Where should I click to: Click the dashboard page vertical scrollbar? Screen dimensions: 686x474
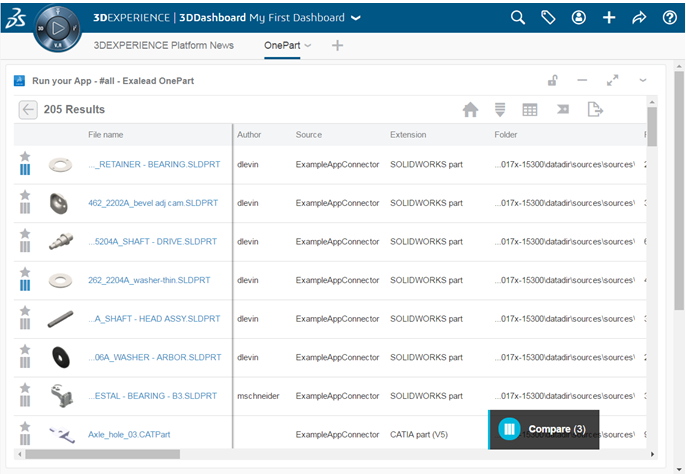pos(679,190)
